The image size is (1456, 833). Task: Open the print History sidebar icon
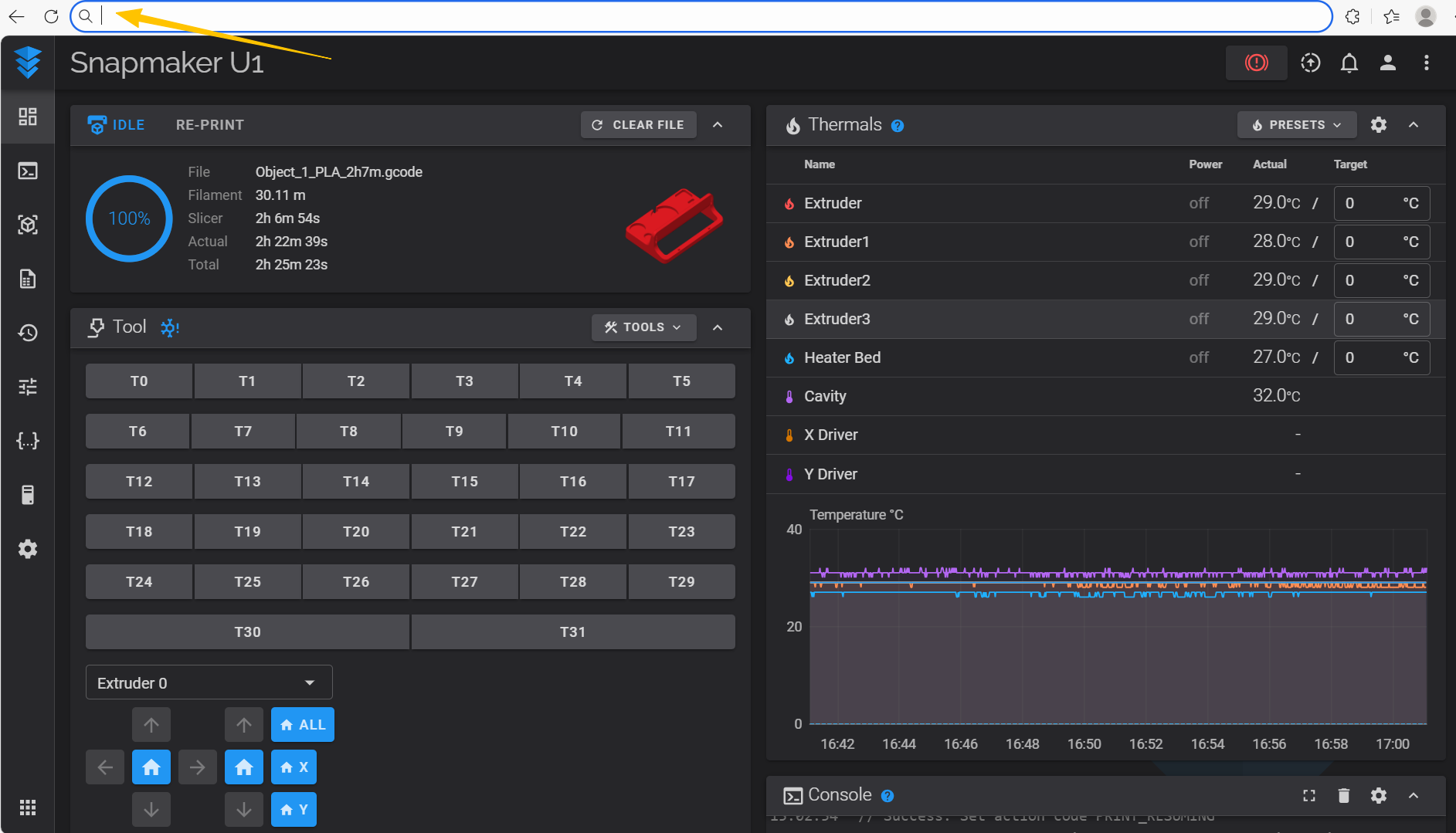[x=28, y=333]
